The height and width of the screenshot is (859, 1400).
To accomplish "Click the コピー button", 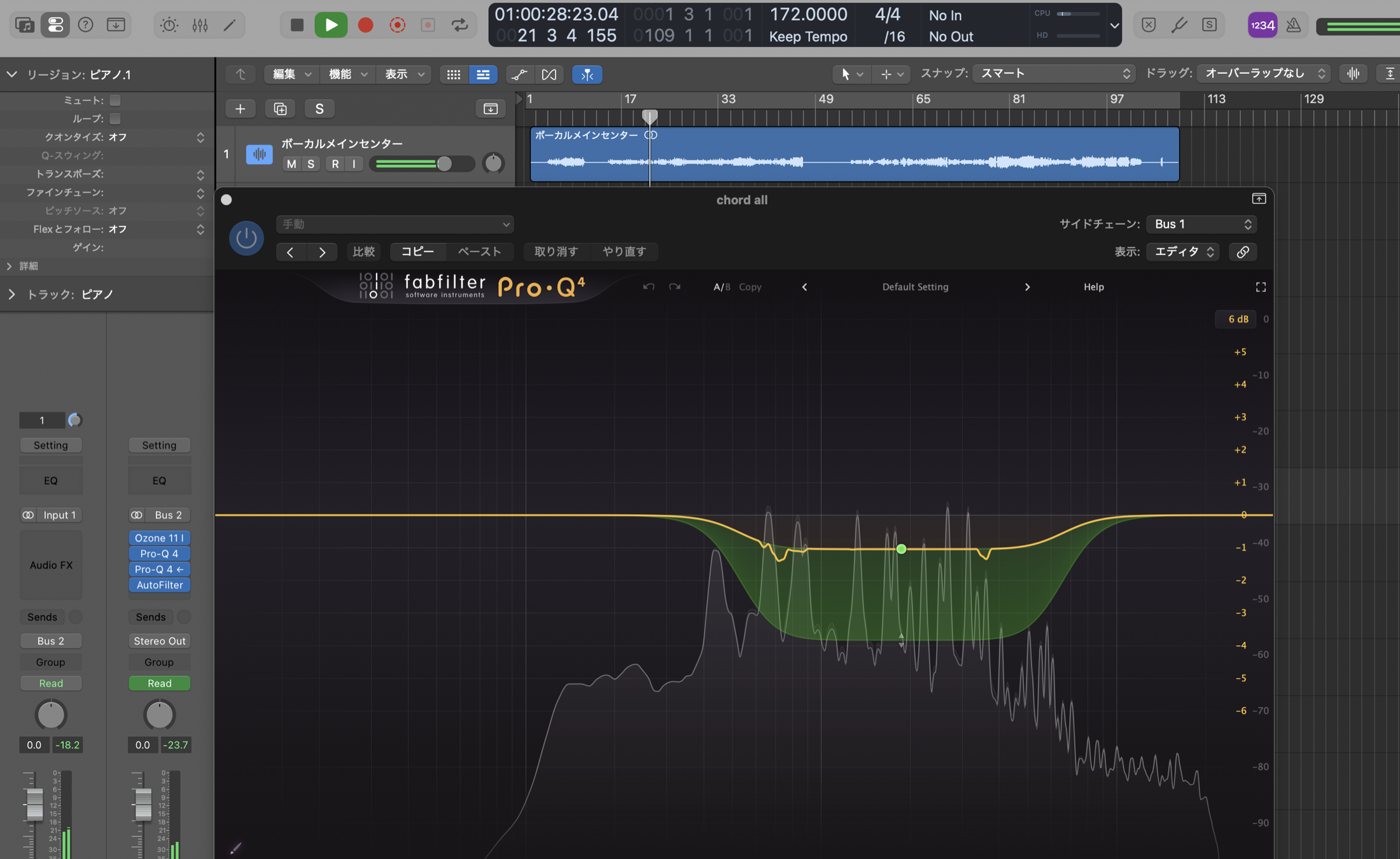I will 417,251.
